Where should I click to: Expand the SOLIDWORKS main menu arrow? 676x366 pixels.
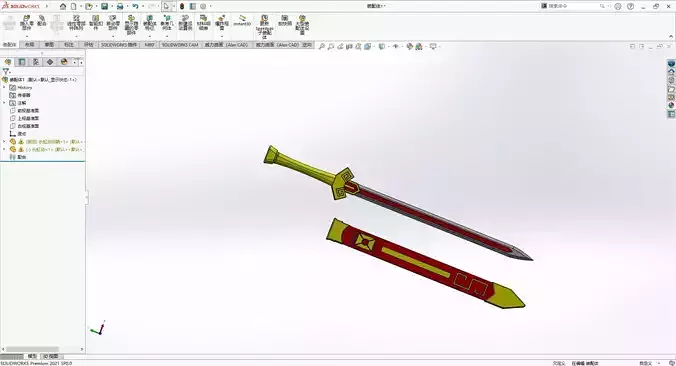(47, 6)
